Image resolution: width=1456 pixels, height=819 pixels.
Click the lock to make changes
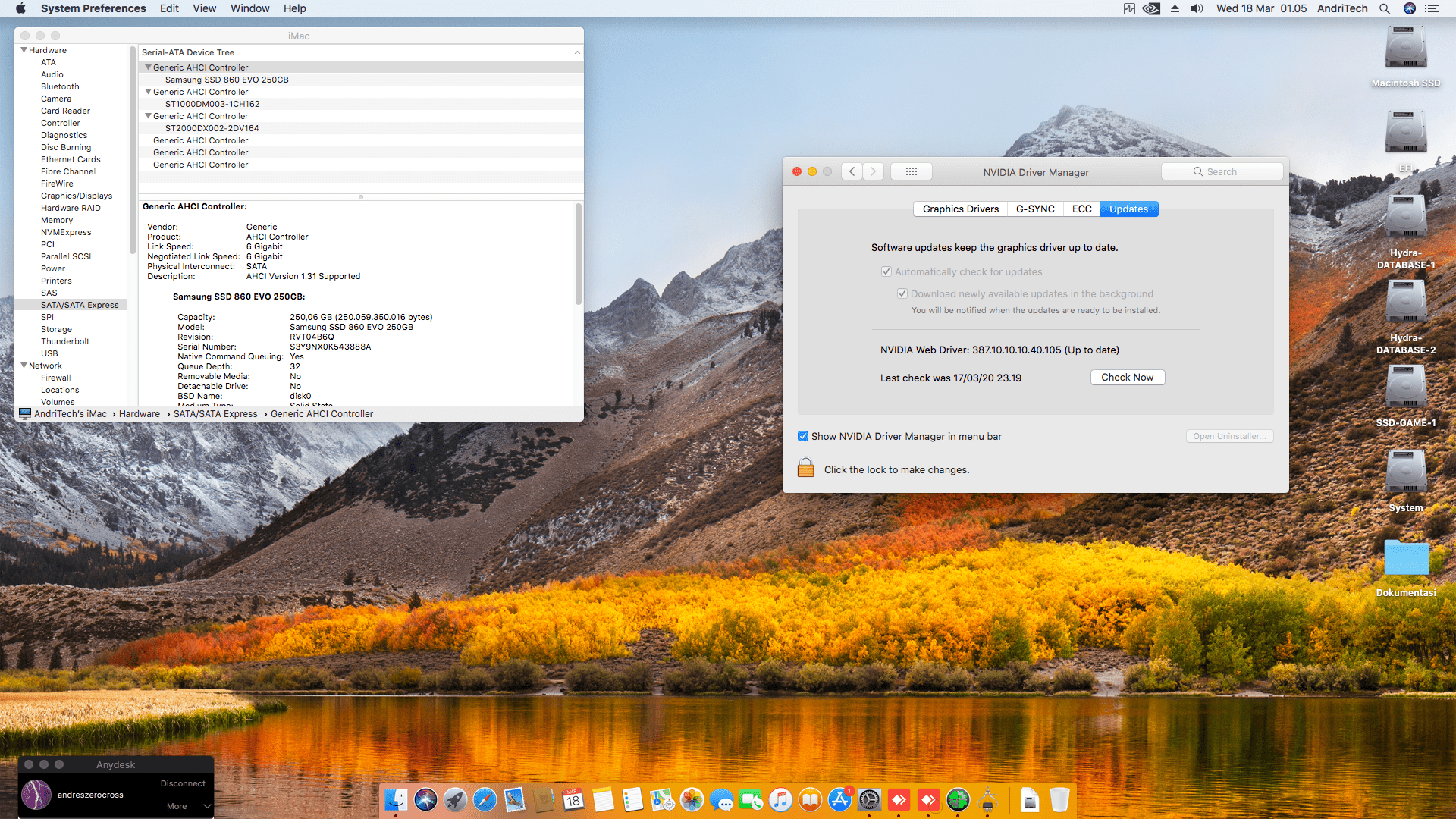[806, 468]
